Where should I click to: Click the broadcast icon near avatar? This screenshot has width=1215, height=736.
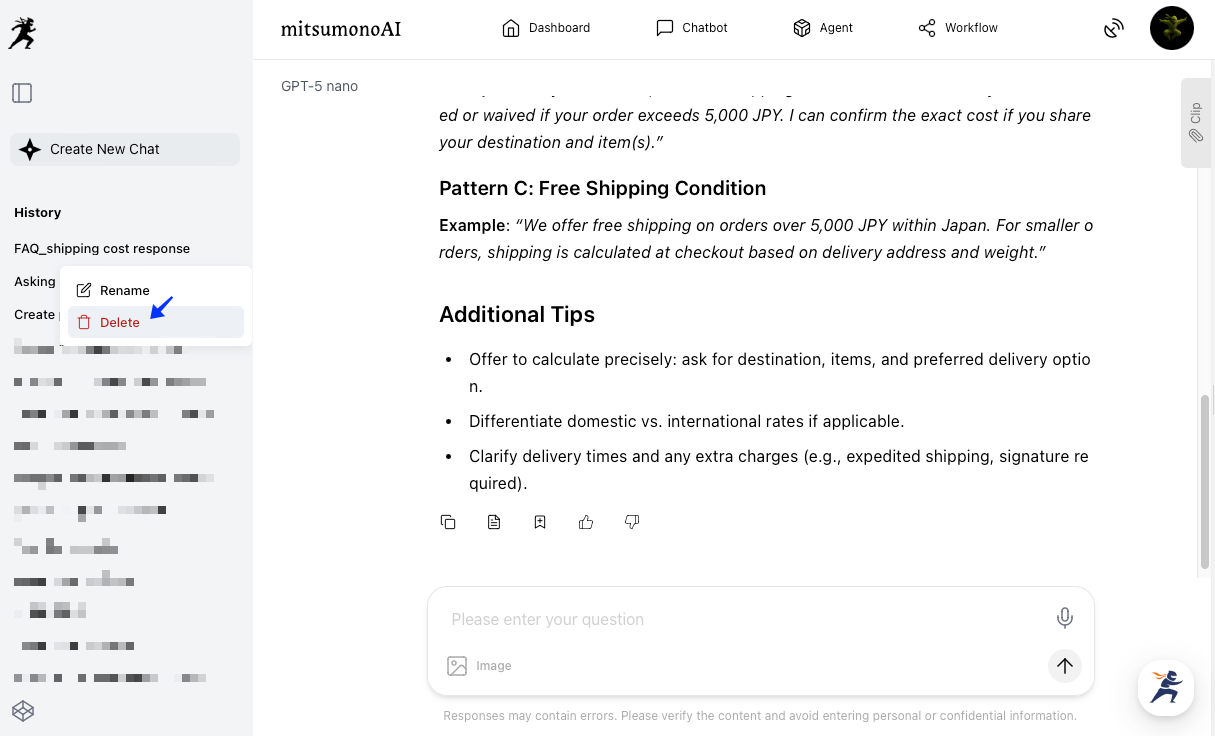pos(1114,28)
